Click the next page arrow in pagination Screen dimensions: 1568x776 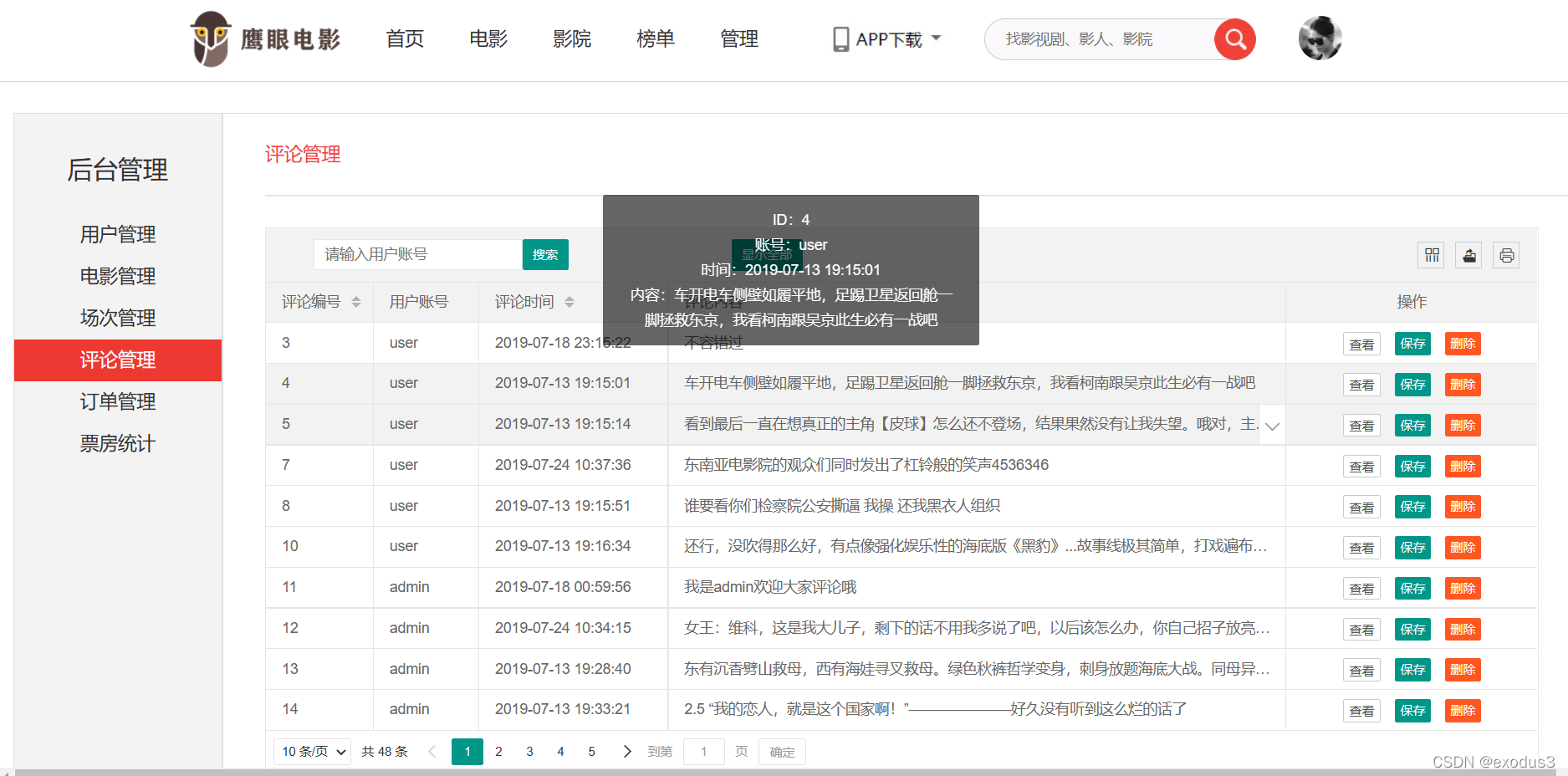point(626,751)
